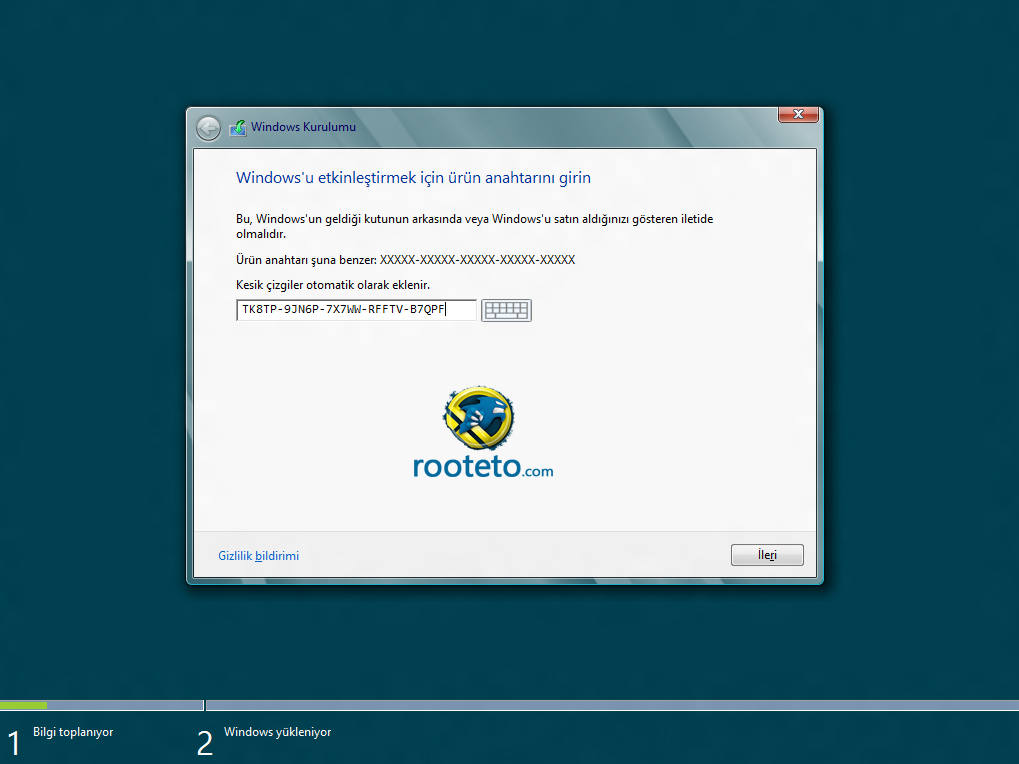Open the on-screen keyboard icon
Viewport: 1019px width, 764px height.
coord(506,311)
